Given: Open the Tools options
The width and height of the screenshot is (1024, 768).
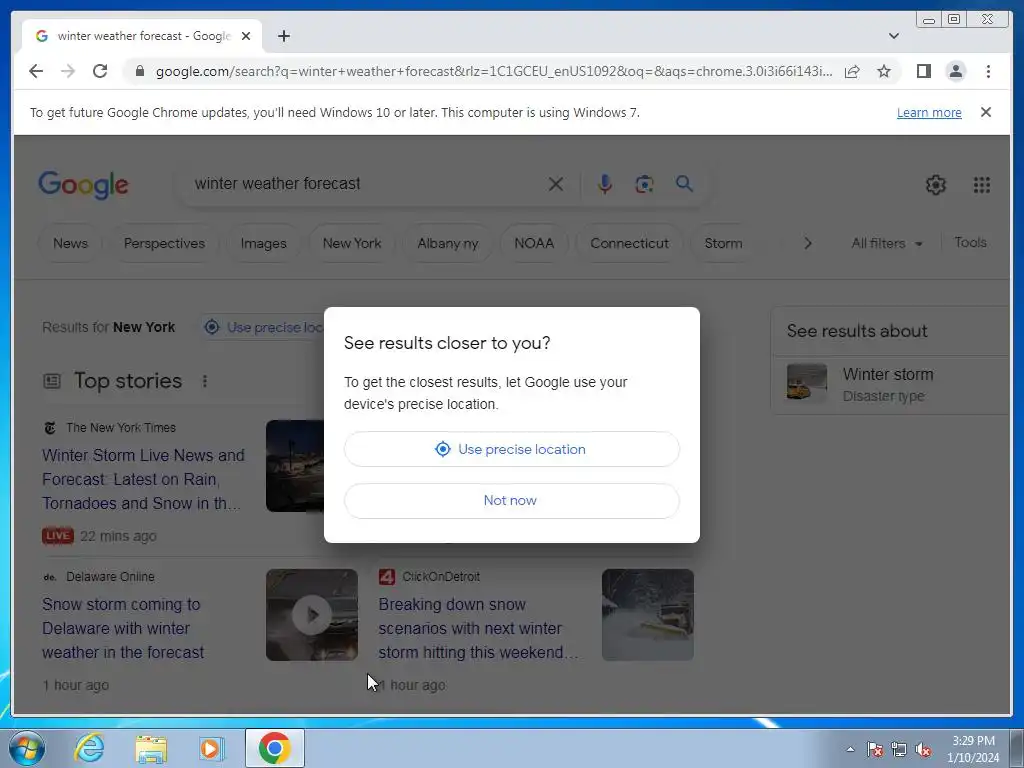Looking at the screenshot, I should (x=970, y=242).
